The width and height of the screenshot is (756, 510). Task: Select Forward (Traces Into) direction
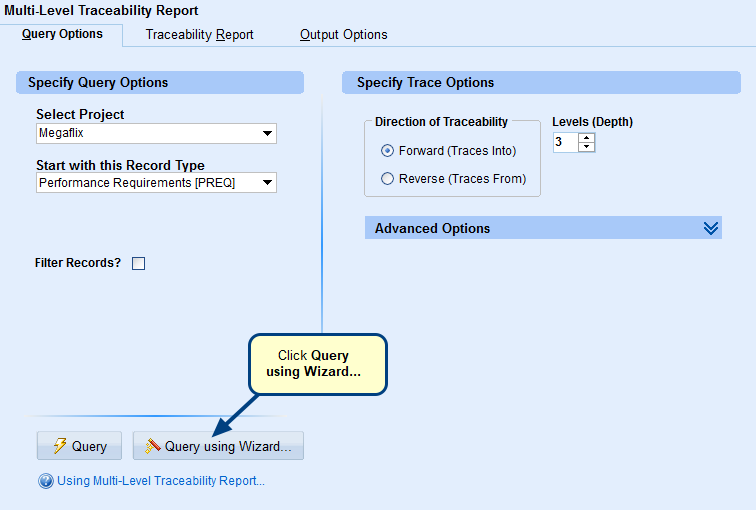(x=388, y=151)
